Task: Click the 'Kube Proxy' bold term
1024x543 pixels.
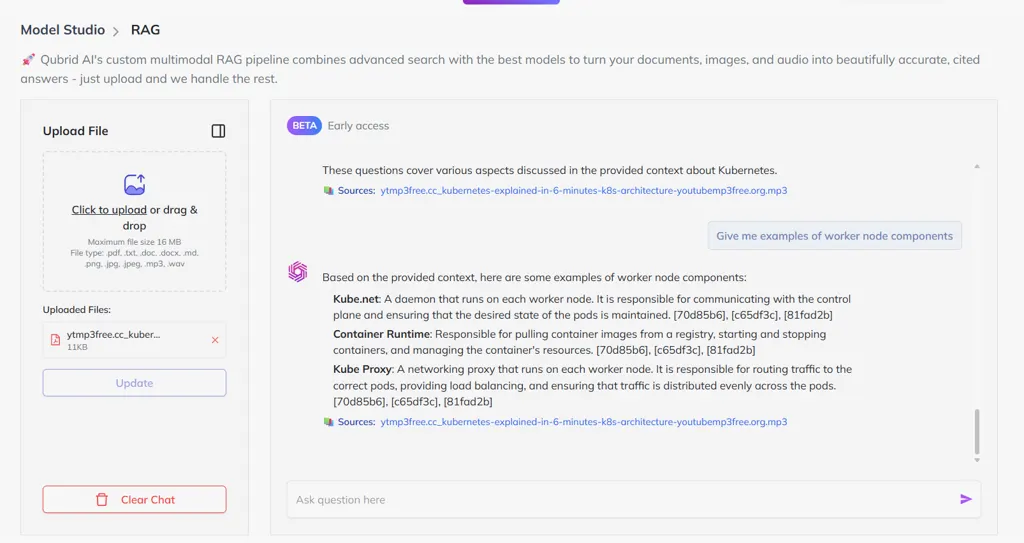Action: (362, 369)
